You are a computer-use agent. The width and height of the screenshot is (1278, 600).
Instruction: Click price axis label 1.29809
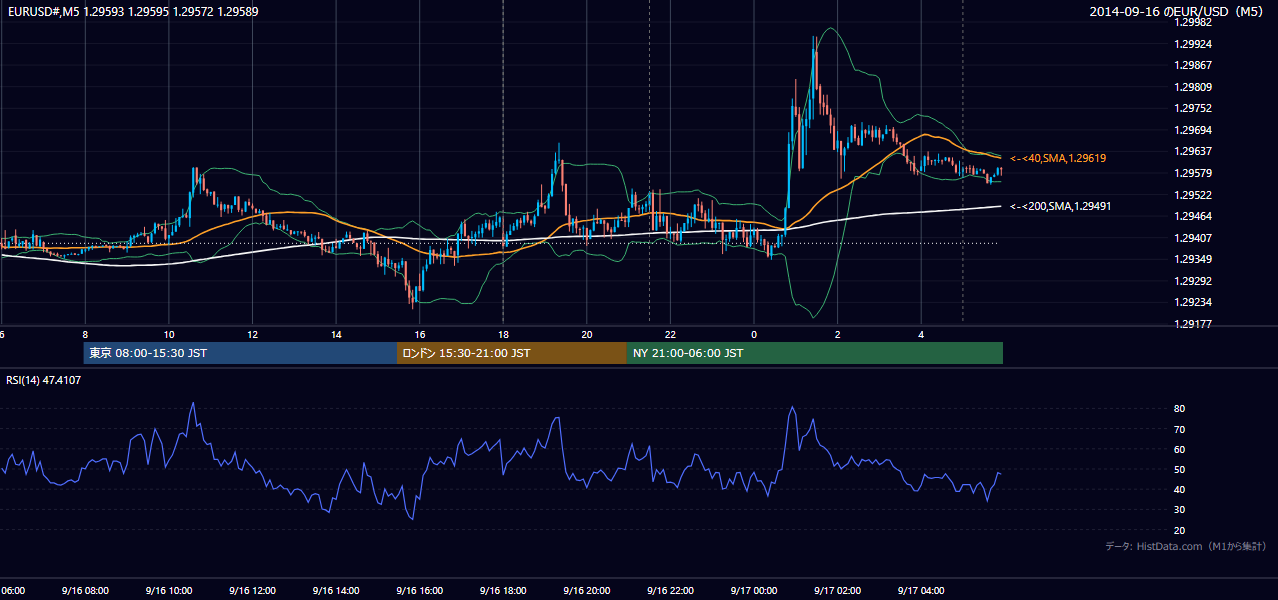(1191, 87)
